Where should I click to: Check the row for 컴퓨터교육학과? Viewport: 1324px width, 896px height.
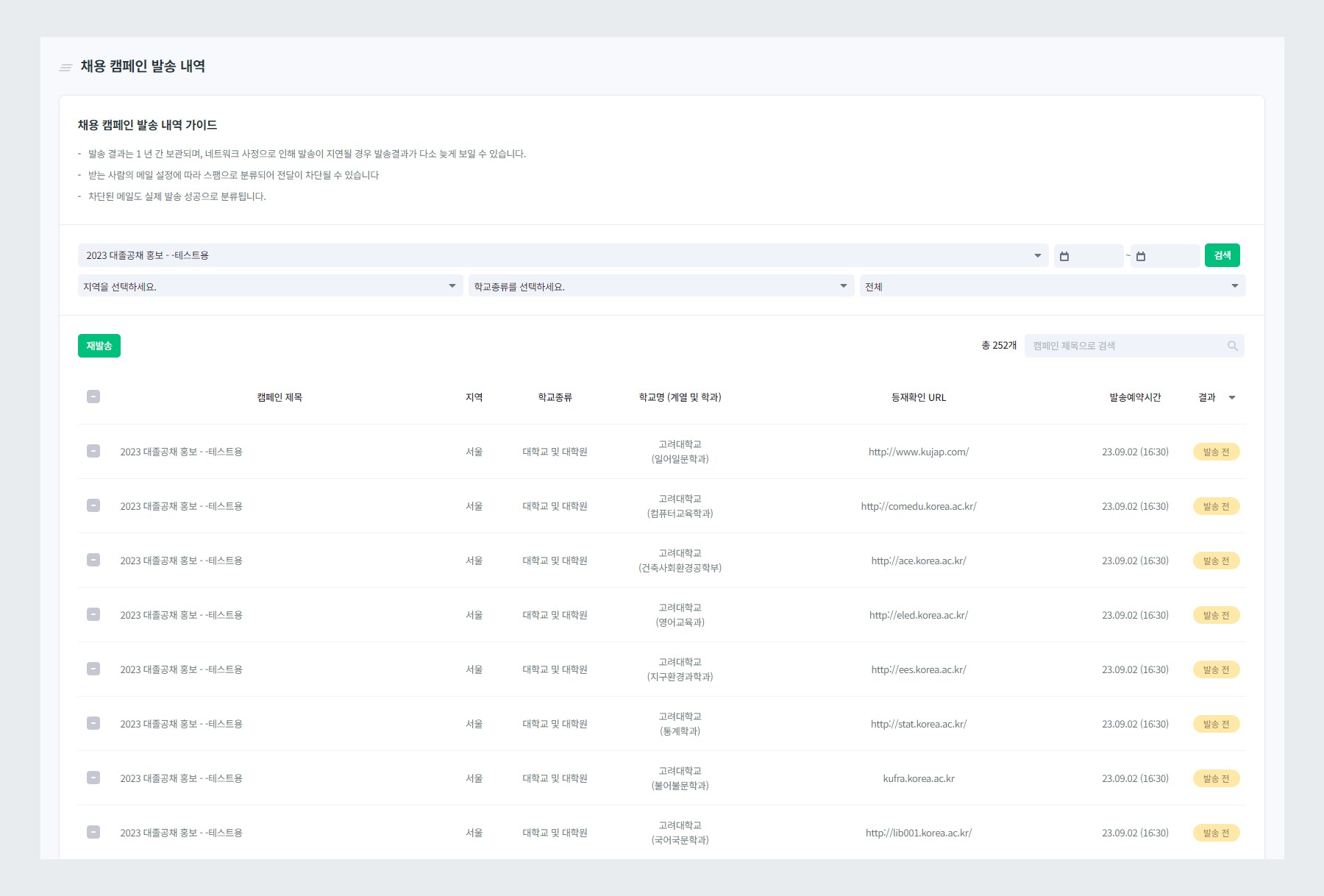pos(93,505)
